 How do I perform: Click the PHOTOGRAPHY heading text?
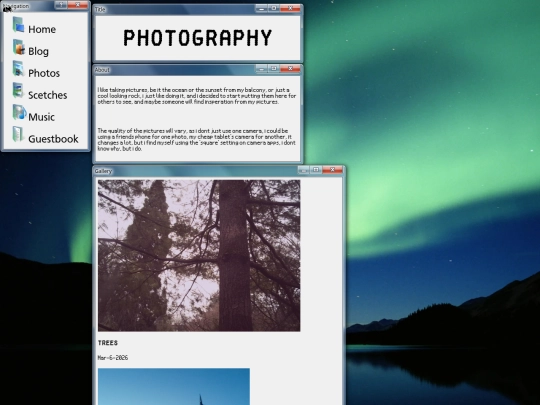198,38
